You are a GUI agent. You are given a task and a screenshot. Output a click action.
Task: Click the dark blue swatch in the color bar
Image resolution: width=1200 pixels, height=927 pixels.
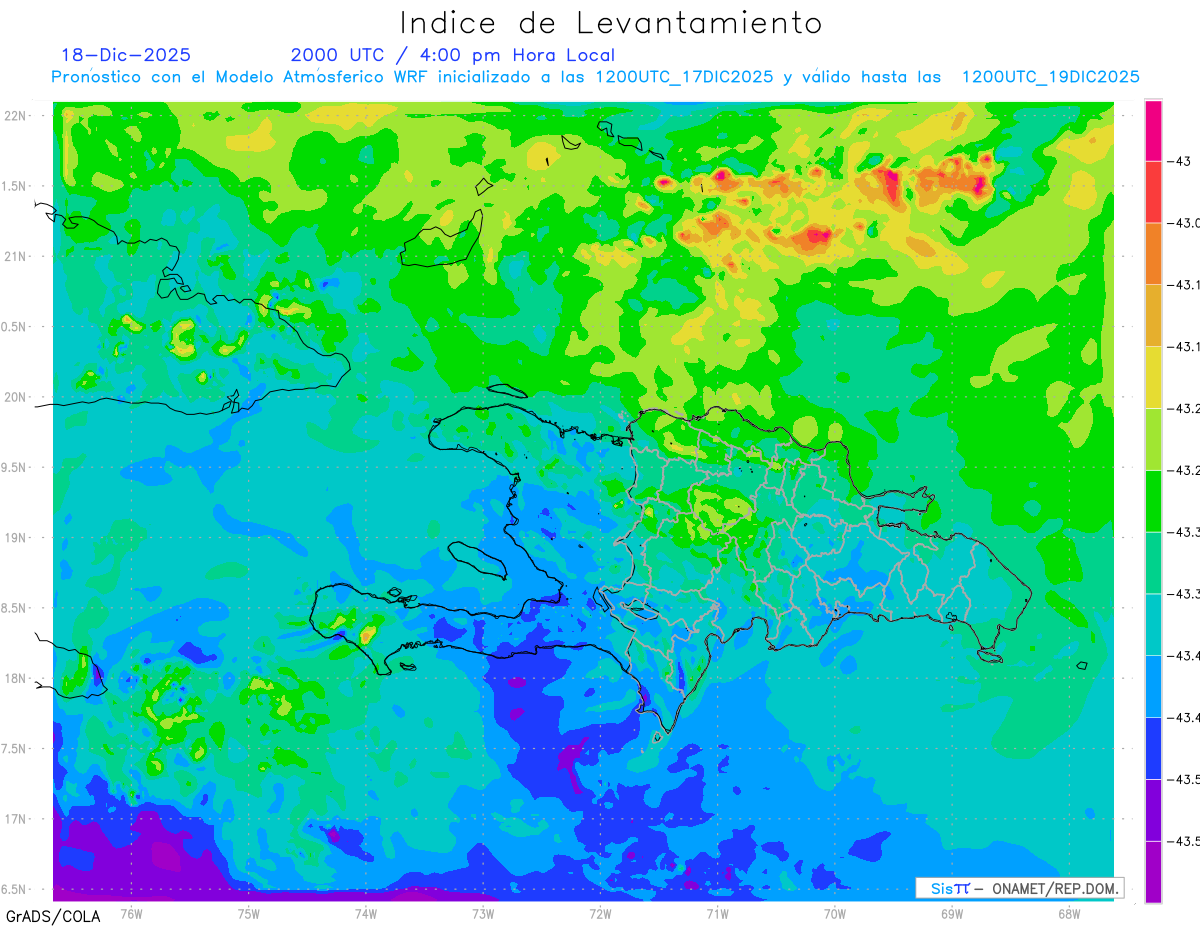(1153, 748)
